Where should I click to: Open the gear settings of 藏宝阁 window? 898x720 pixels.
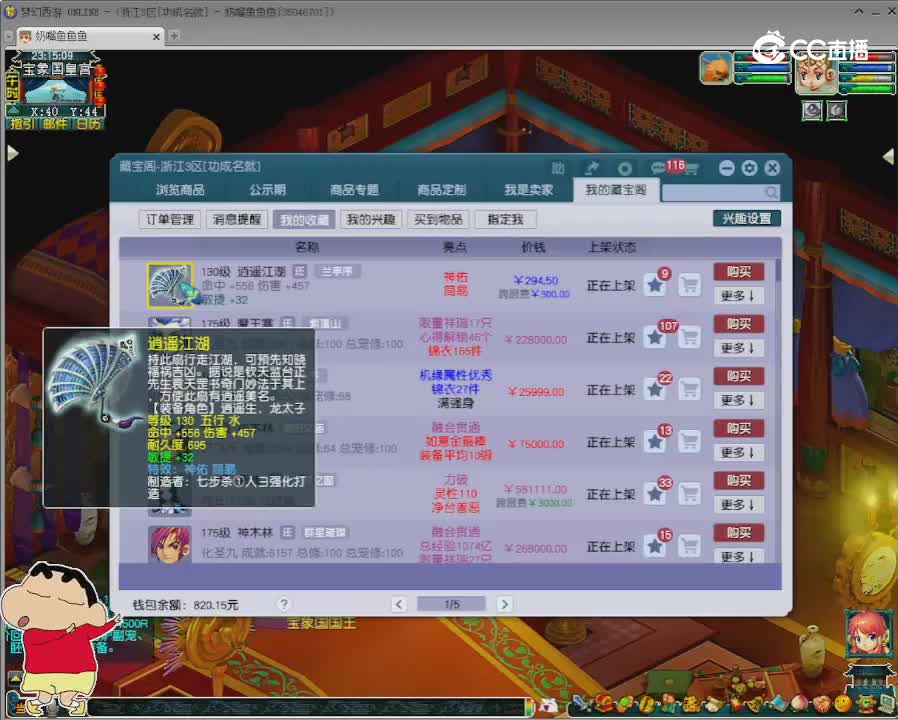749,168
